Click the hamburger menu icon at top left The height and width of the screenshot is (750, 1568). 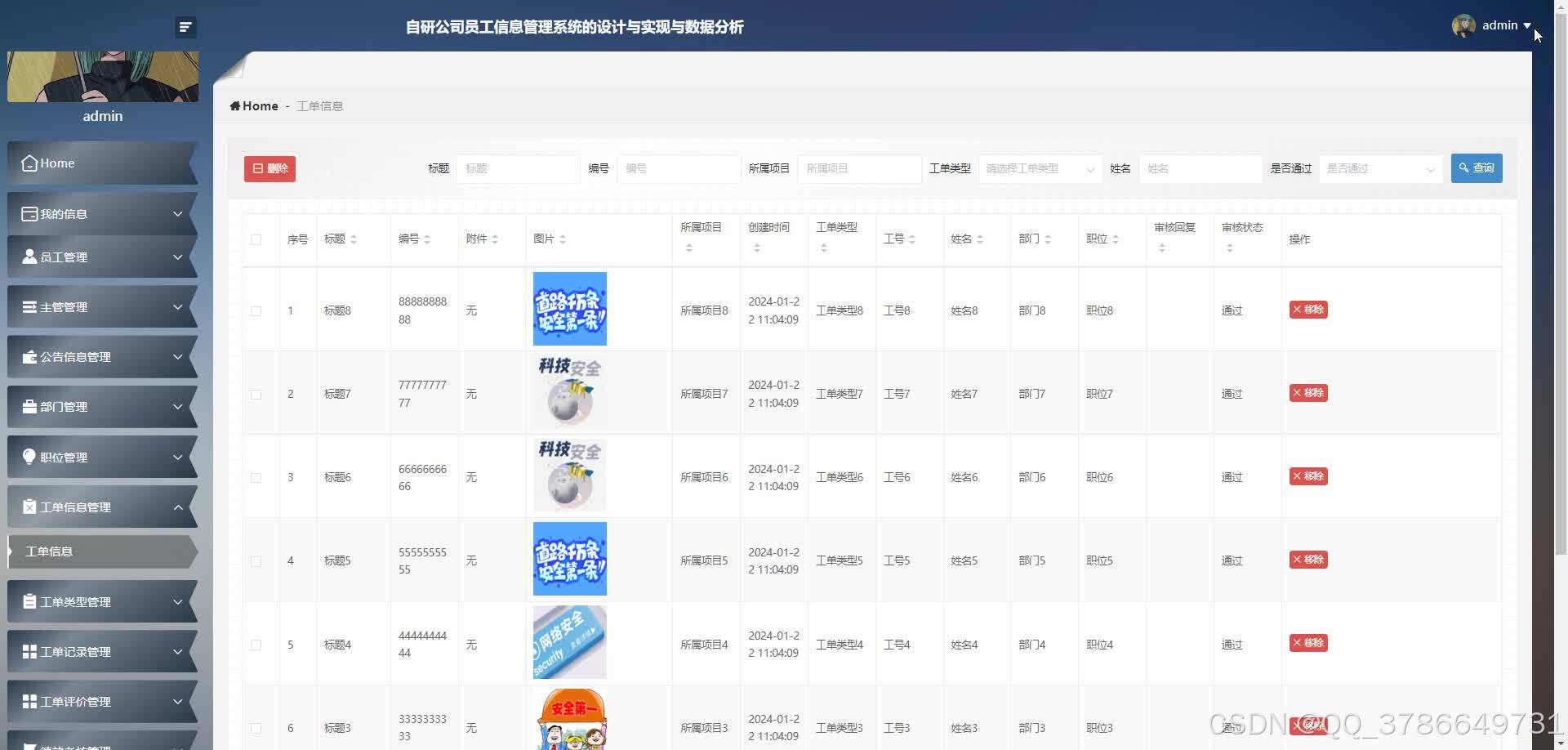pyautogui.click(x=185, y=27)
